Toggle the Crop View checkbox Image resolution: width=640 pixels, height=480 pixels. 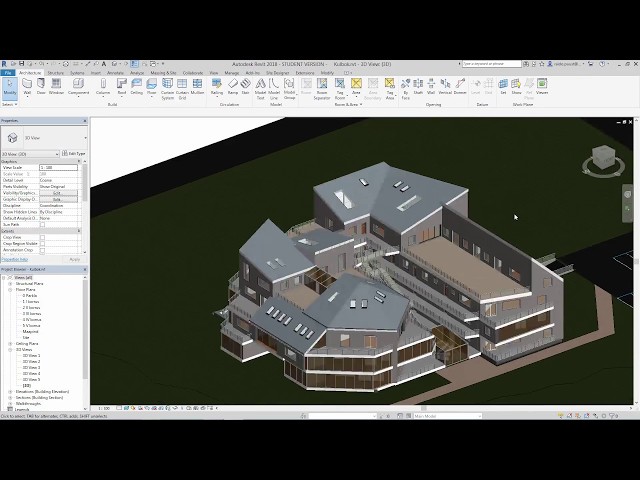tap(42, 238)
